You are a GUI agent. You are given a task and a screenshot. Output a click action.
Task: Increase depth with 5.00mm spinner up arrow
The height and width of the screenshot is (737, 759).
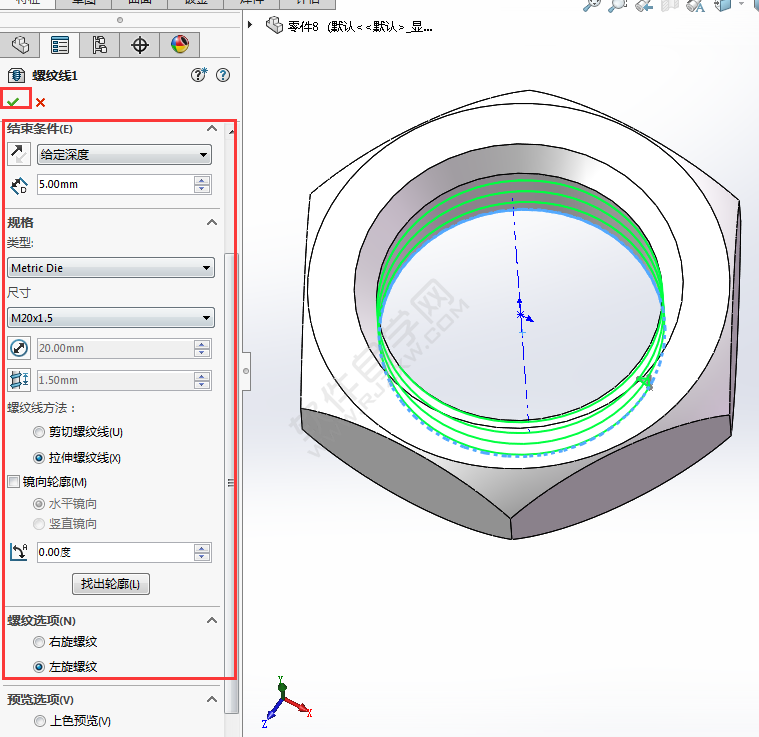202,180
